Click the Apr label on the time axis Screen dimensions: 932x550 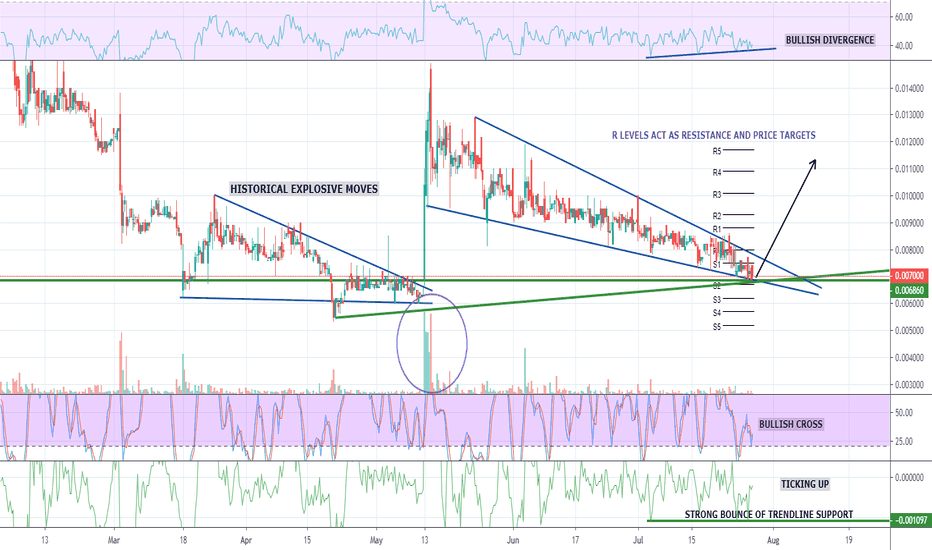click(246, 540)
